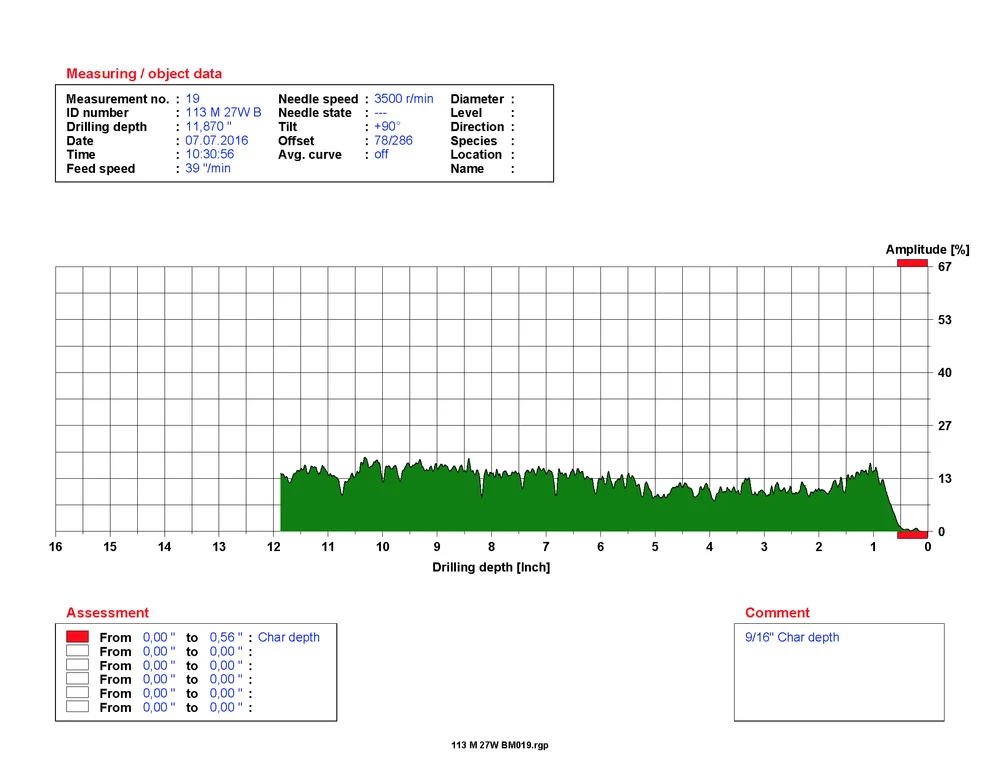
Task: Click the 'Species' field label
Action: click(x=473, y=141)
